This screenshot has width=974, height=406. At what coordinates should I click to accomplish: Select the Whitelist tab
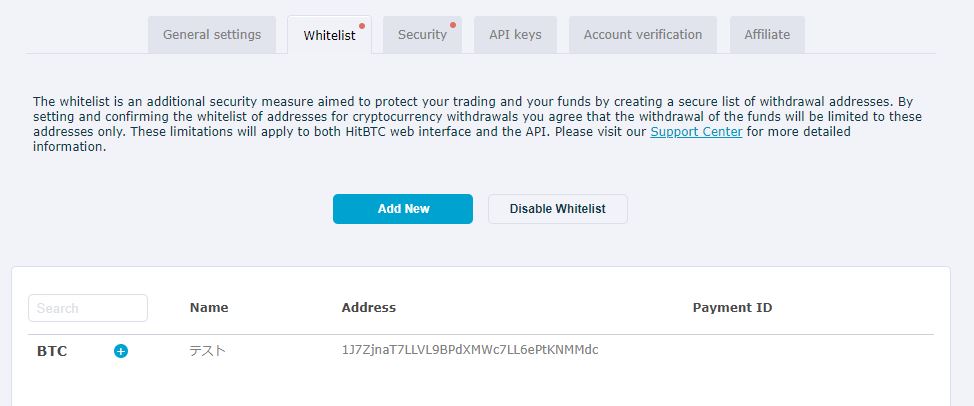pyautogui.click(x=329, y=35)
